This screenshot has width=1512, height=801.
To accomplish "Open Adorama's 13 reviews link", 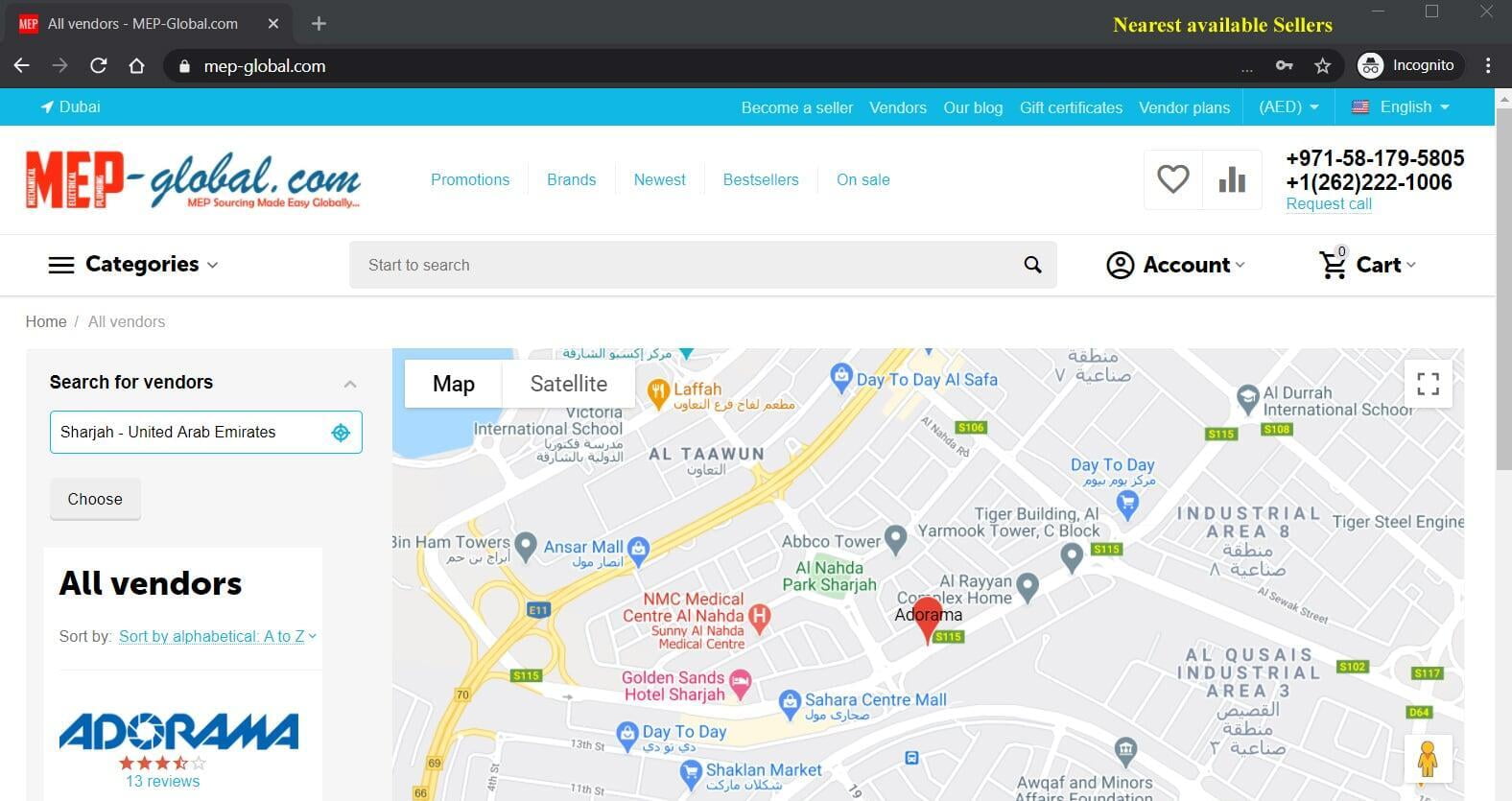I will tap(162, 781).
